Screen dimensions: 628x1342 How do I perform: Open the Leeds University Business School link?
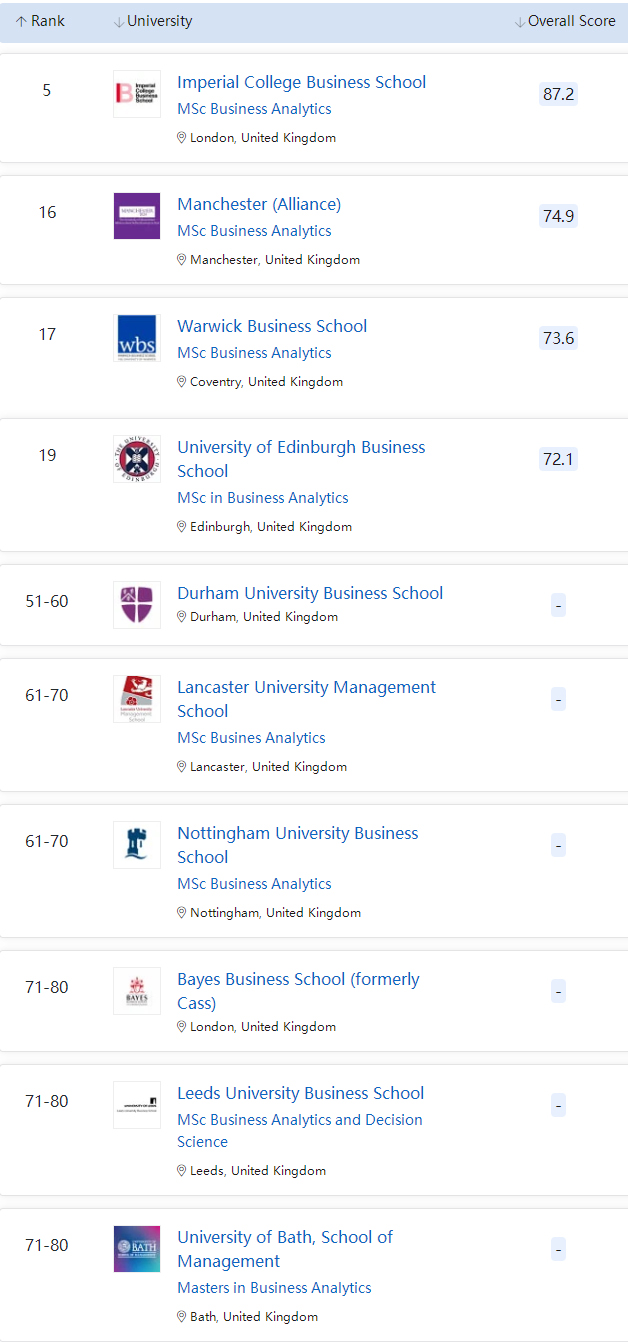tap(300, 1093)
